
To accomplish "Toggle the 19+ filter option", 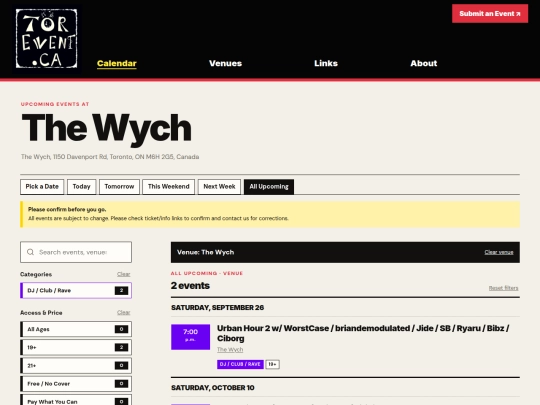I will (76, 347).
